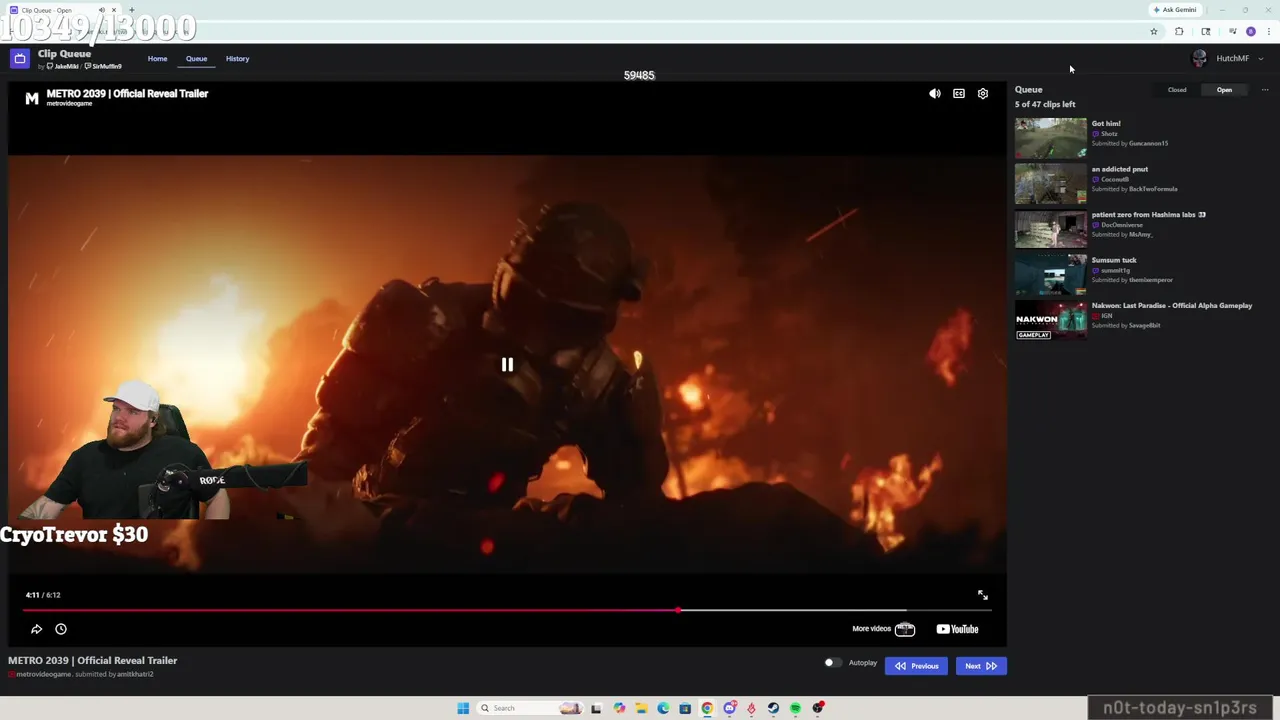Select 'Nakwon: Last Paradise' clip title

(x=1172, y=306)
